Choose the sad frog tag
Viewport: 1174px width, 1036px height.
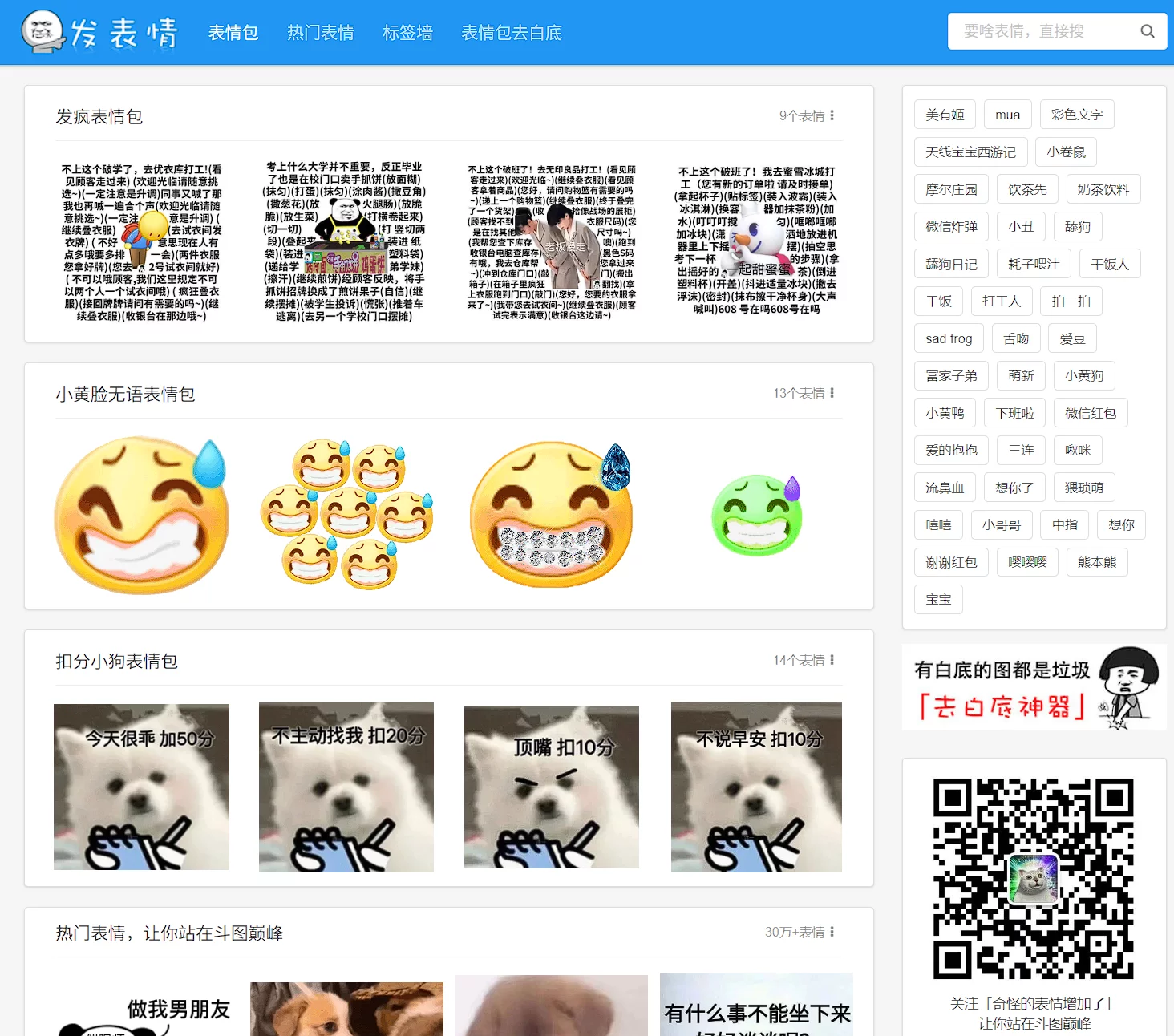click(948, 339)
